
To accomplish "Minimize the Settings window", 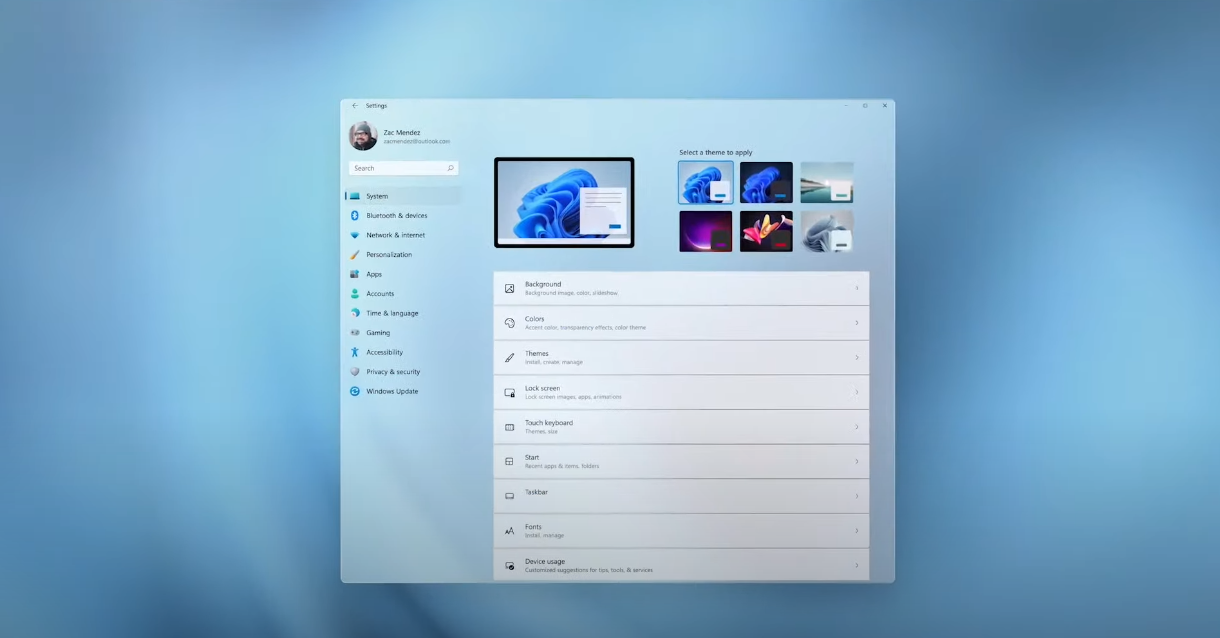I will click(846, 105).
